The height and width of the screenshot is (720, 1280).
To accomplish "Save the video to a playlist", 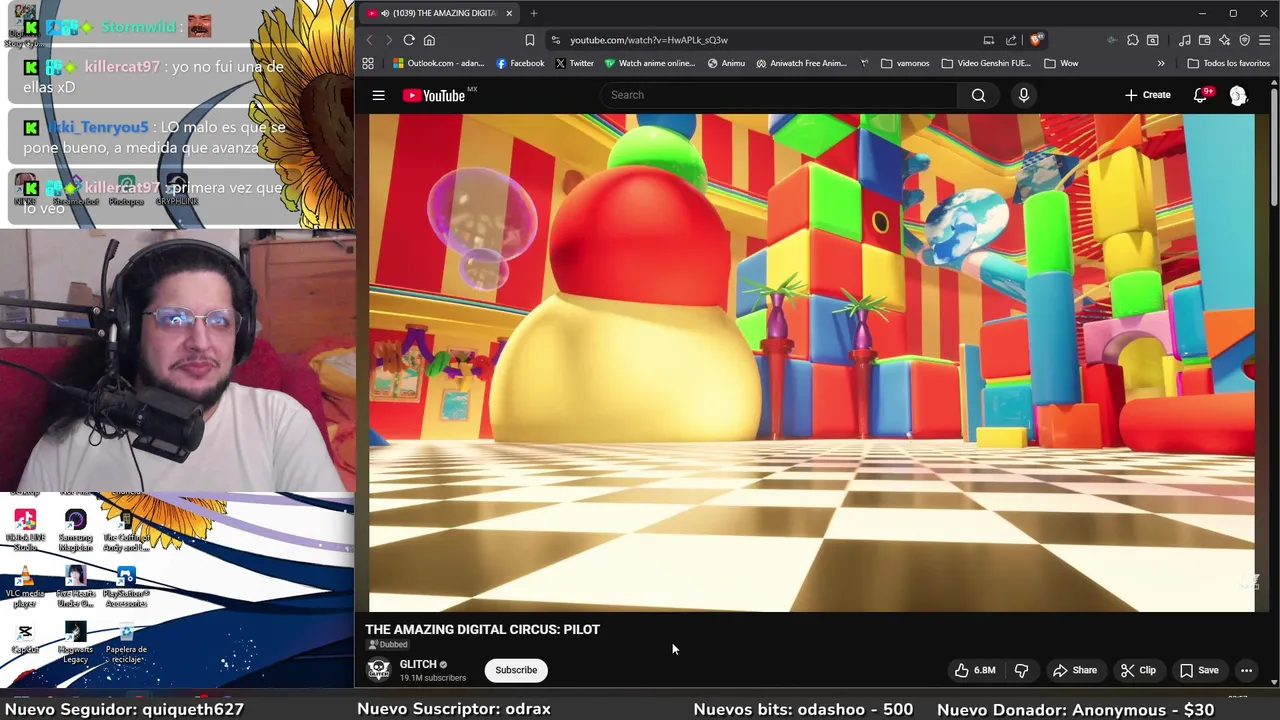I will [x=1199, y=670].
